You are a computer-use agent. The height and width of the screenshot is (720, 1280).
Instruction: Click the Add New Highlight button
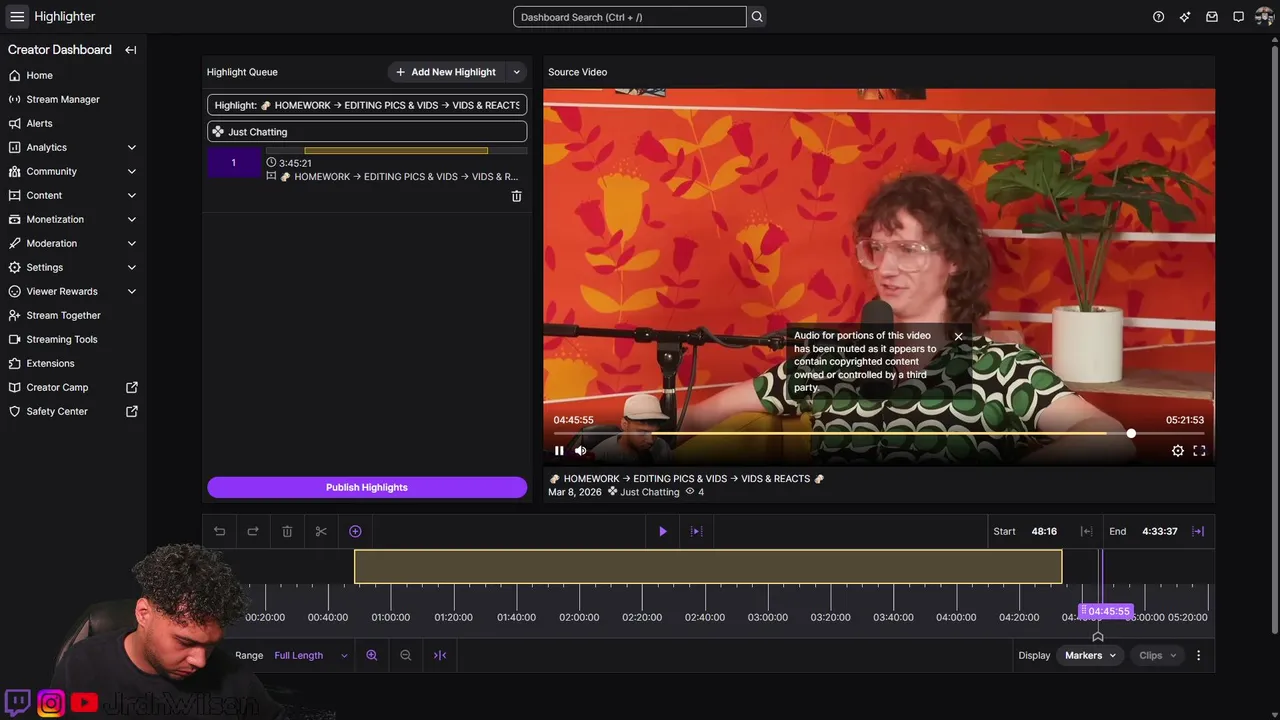(x=445, y=72)
